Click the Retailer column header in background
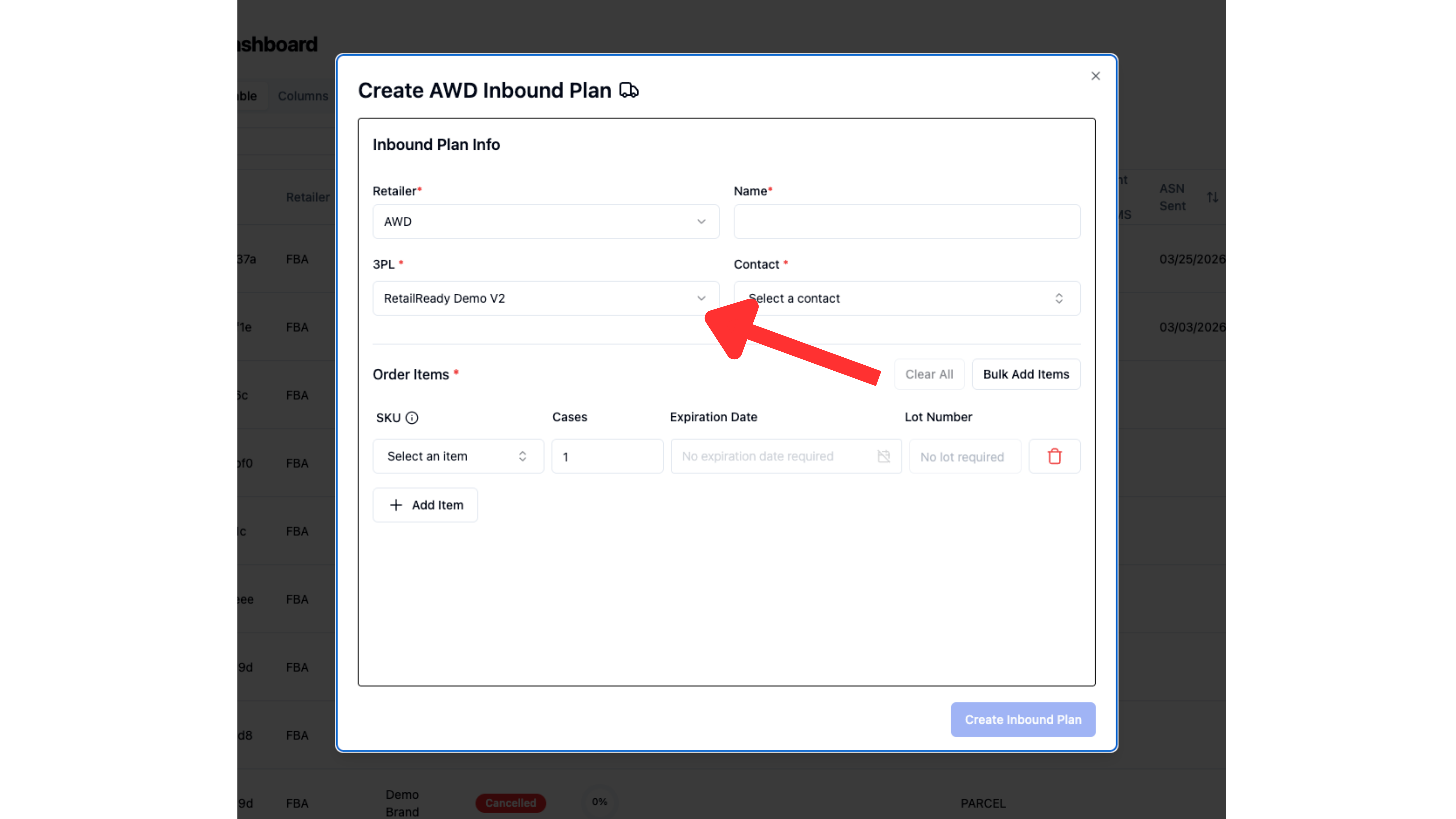Image resolution: width=1456 pixels, height=819 pixels. point(307,197)
